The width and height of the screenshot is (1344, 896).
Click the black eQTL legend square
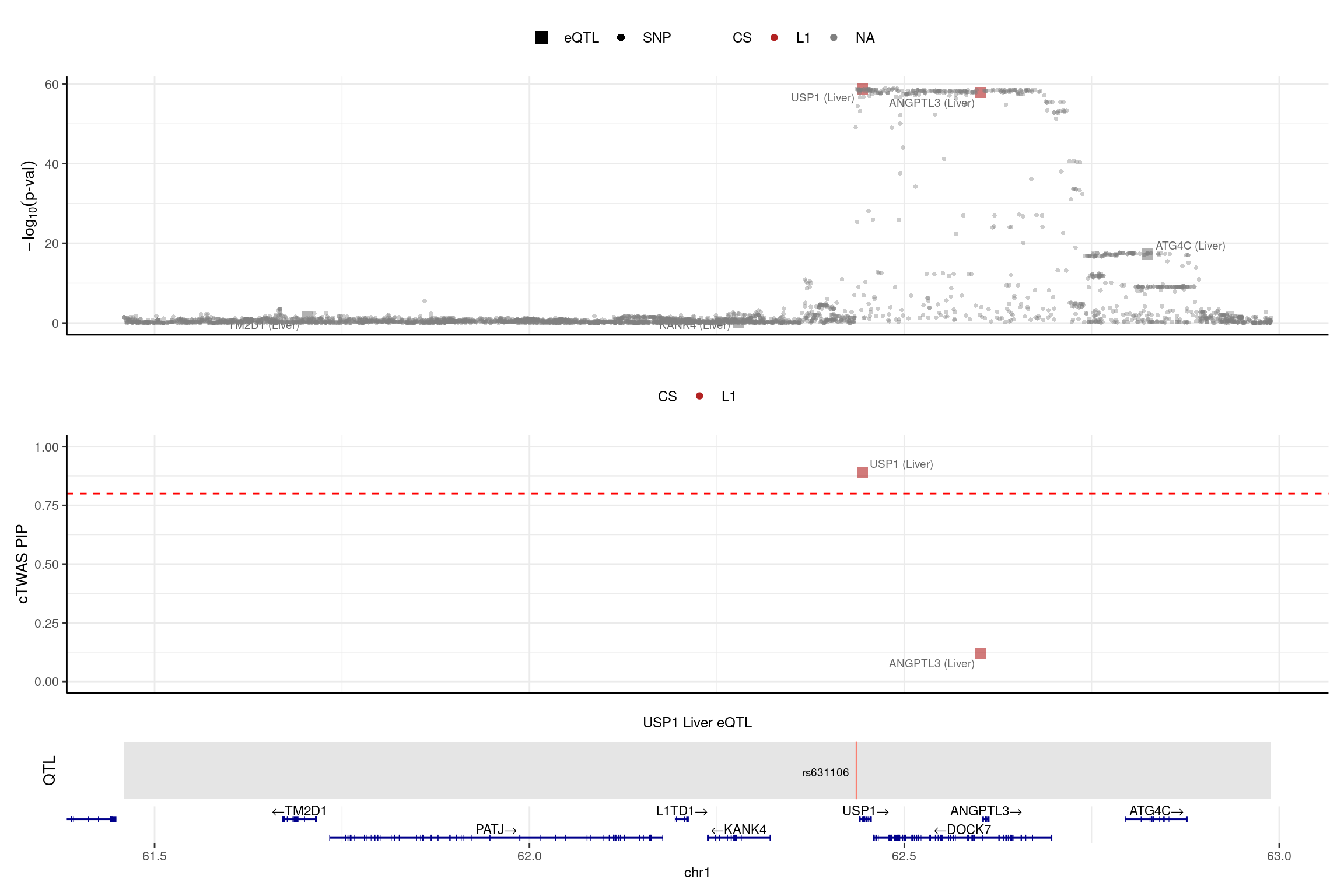[541, 38]
